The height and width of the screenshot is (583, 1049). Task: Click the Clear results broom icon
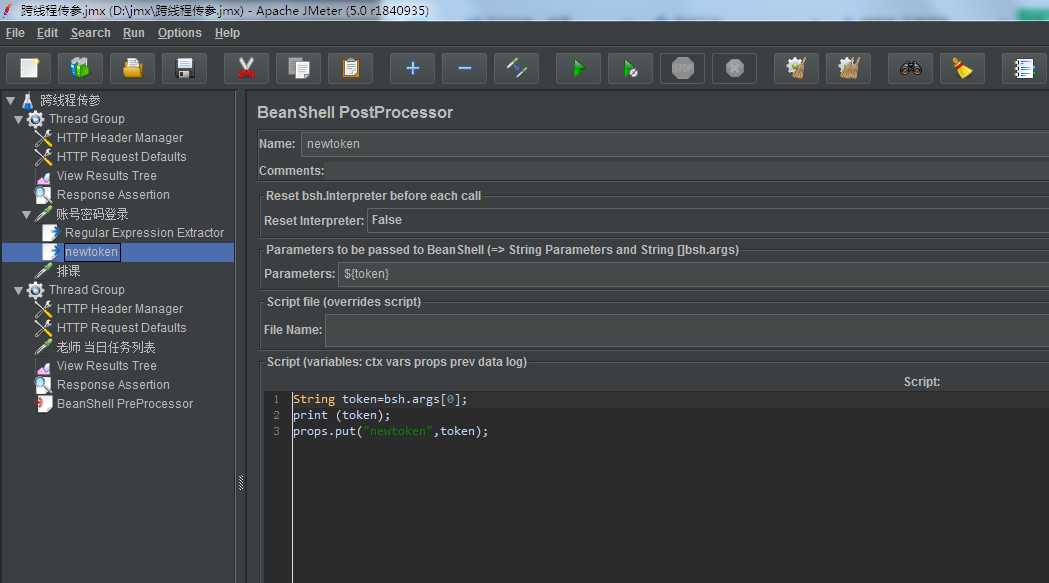[796, 68]
